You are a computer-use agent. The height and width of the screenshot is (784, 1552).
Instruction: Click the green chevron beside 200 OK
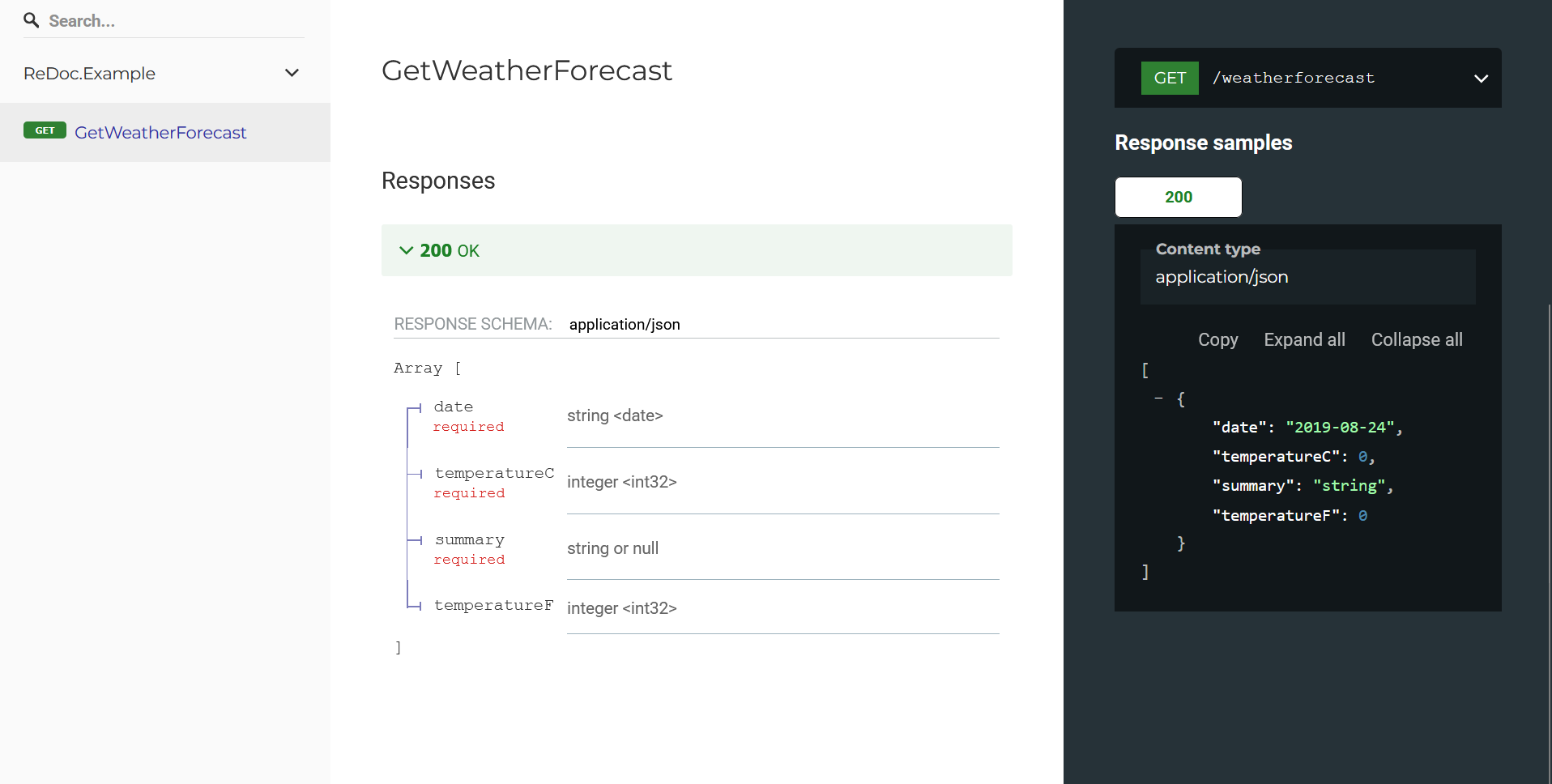pyautogui.click(x=405, y=250)
